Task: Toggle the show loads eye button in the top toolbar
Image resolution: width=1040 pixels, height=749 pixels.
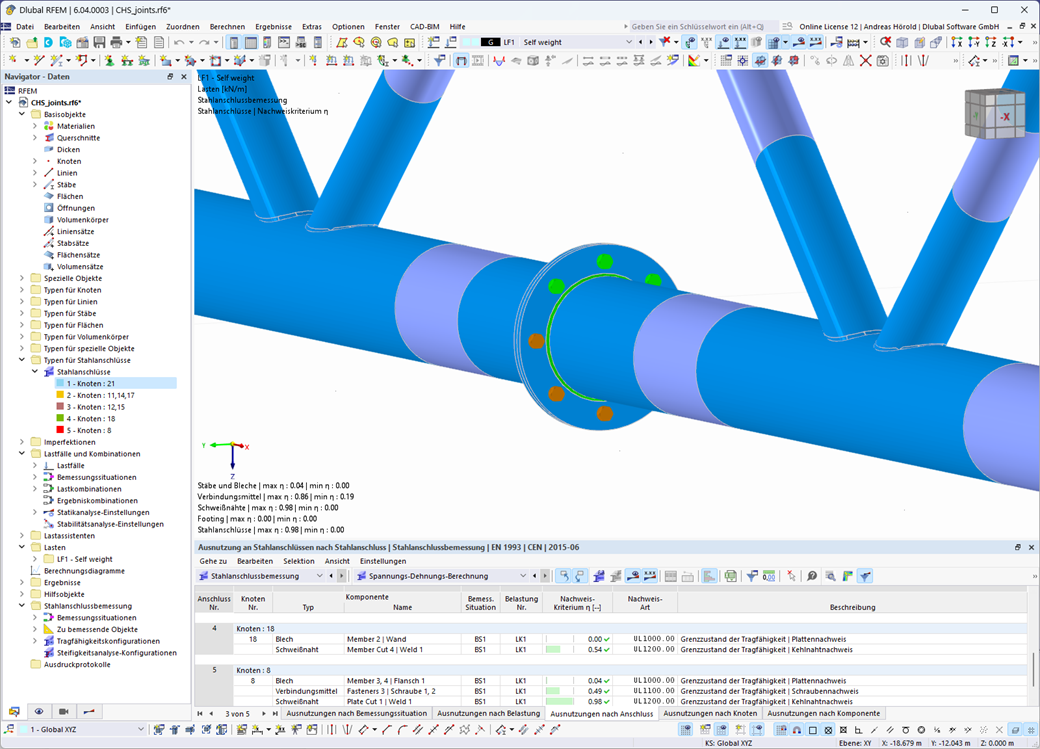Action: click(x=723, y=42)
